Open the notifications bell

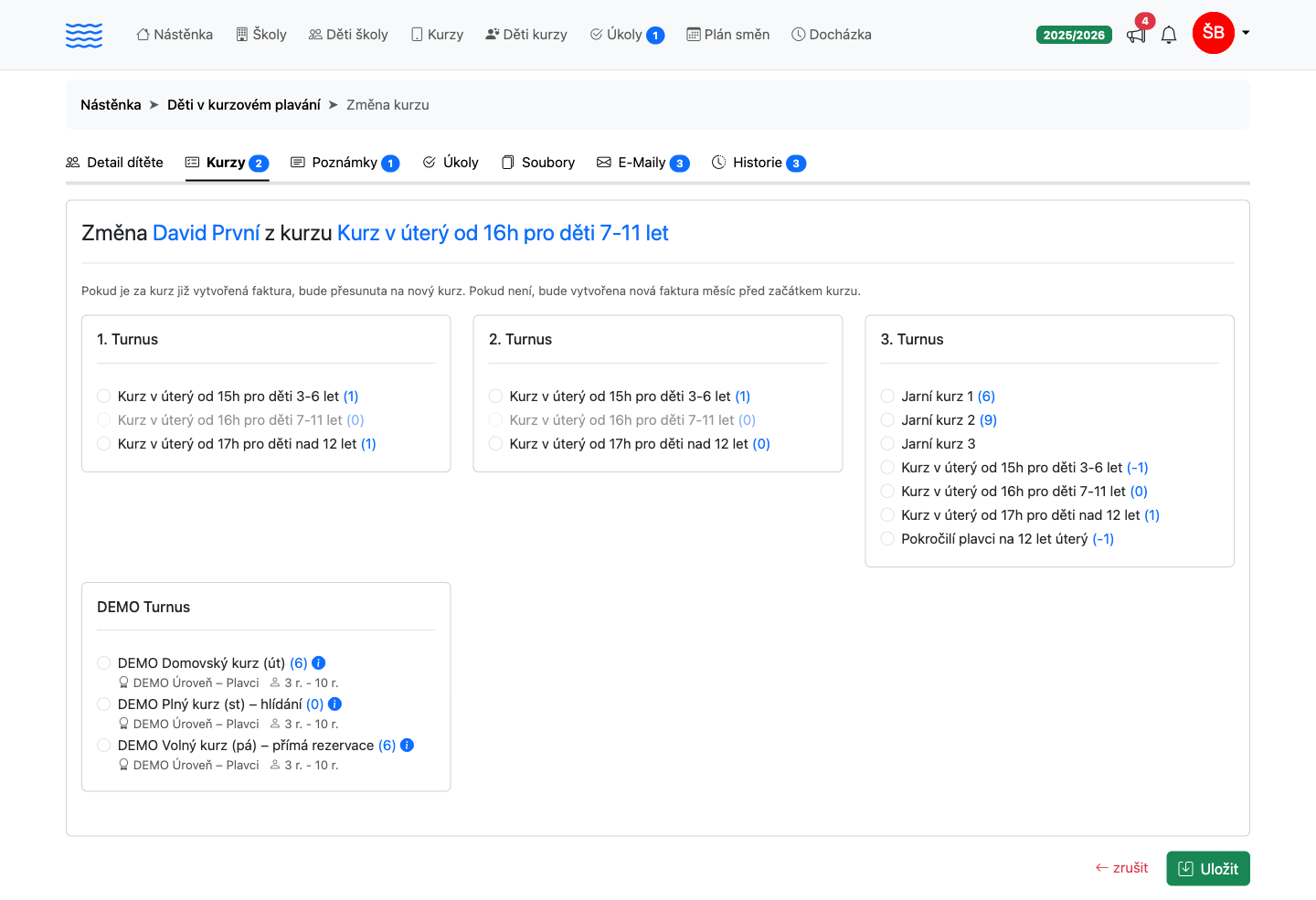[x=1169, y=36]
